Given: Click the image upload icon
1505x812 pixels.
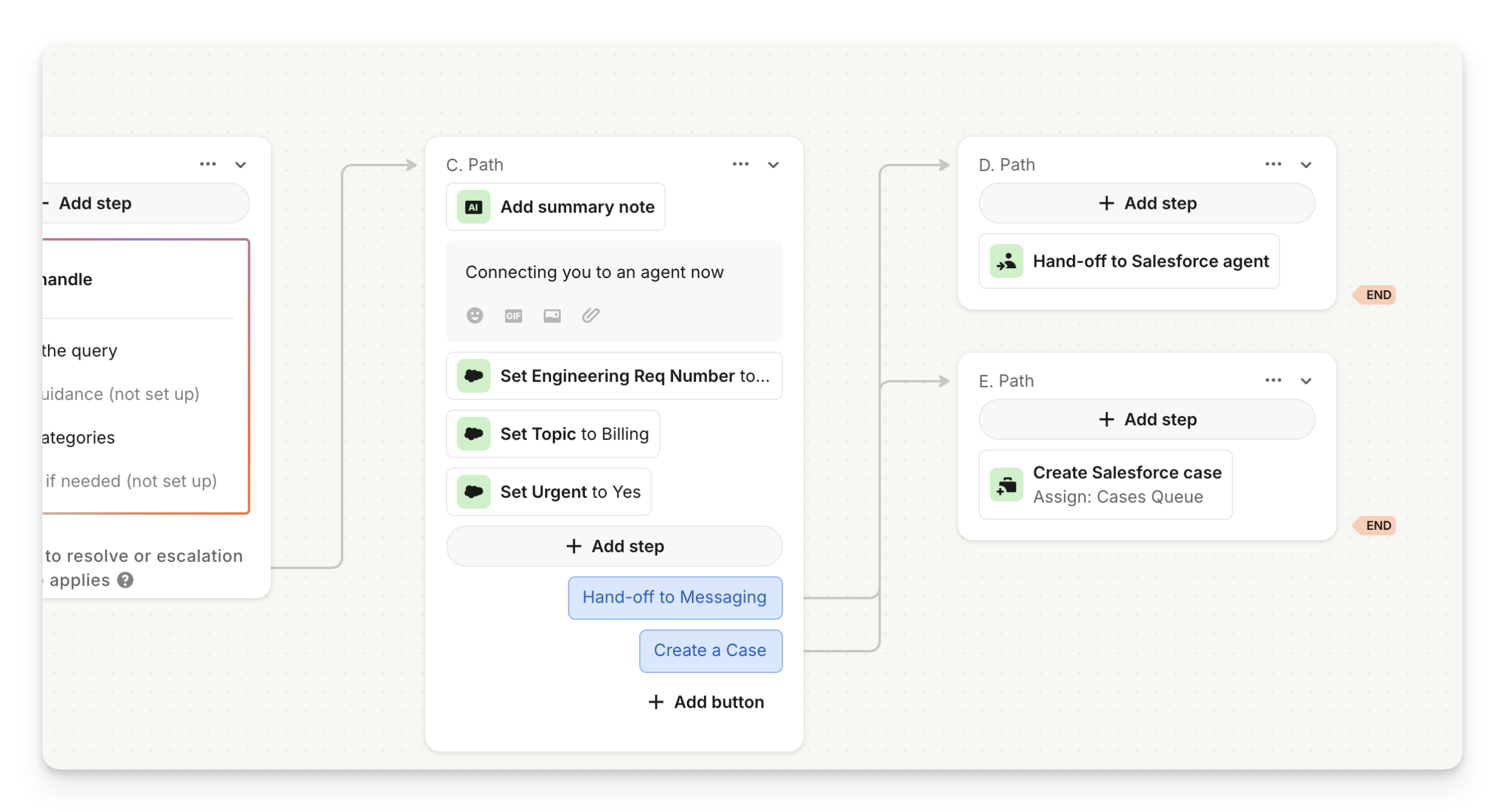Looking at the screenshot, I should point(552,316).
